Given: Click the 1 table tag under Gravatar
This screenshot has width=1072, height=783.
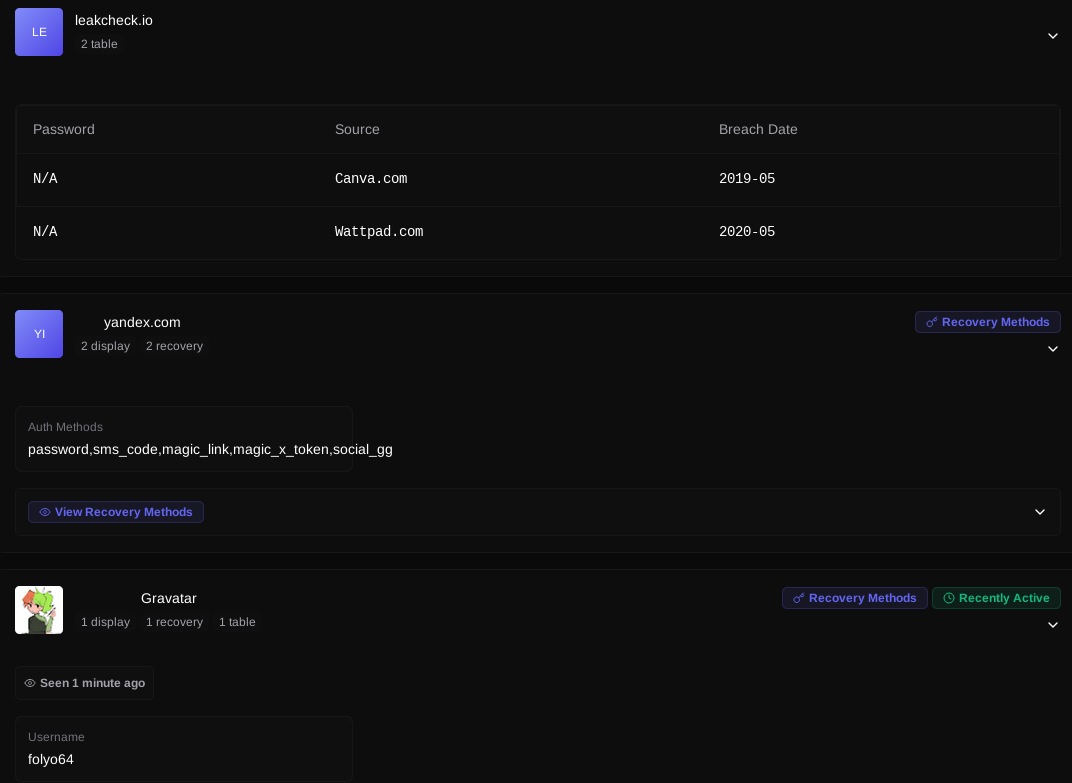Looking at the screenshot, I should (237, 622).
